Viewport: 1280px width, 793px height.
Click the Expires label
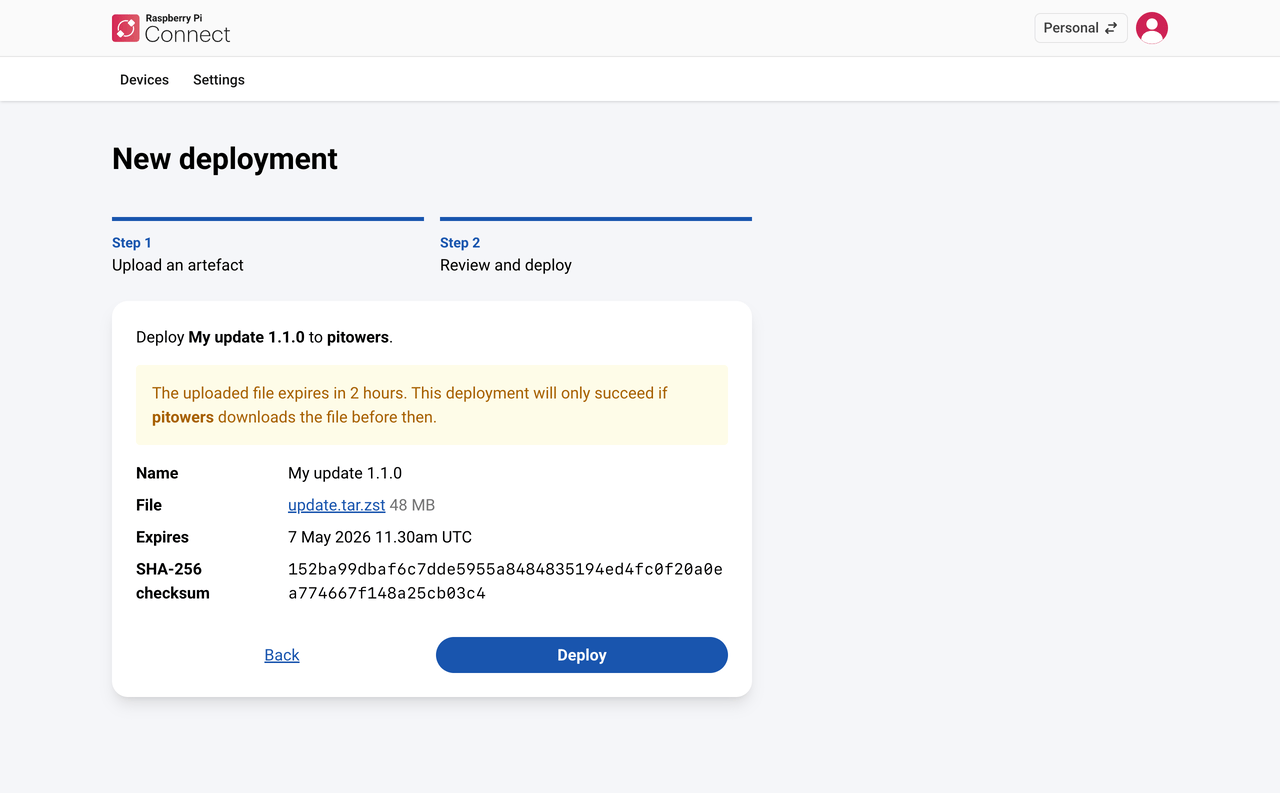point(162,537)
